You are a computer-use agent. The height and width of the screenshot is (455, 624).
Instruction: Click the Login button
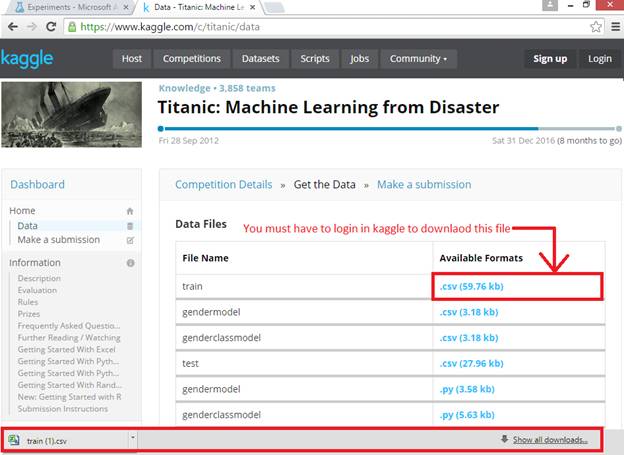click(x=600, y=59)
